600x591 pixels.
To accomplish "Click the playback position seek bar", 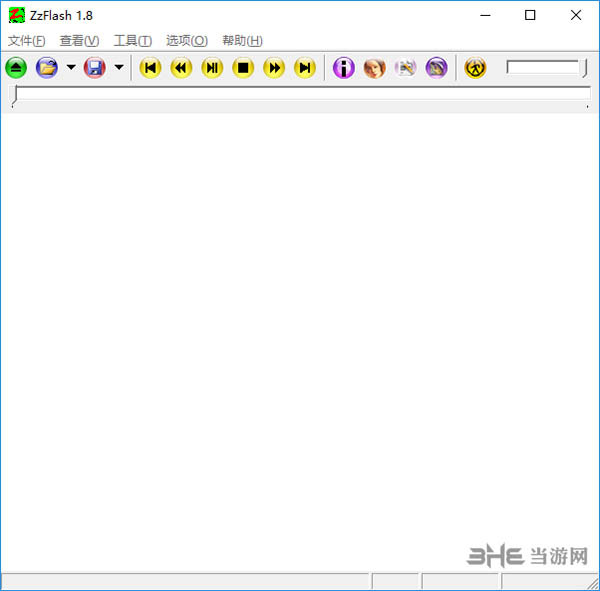I will click(300, 95).
